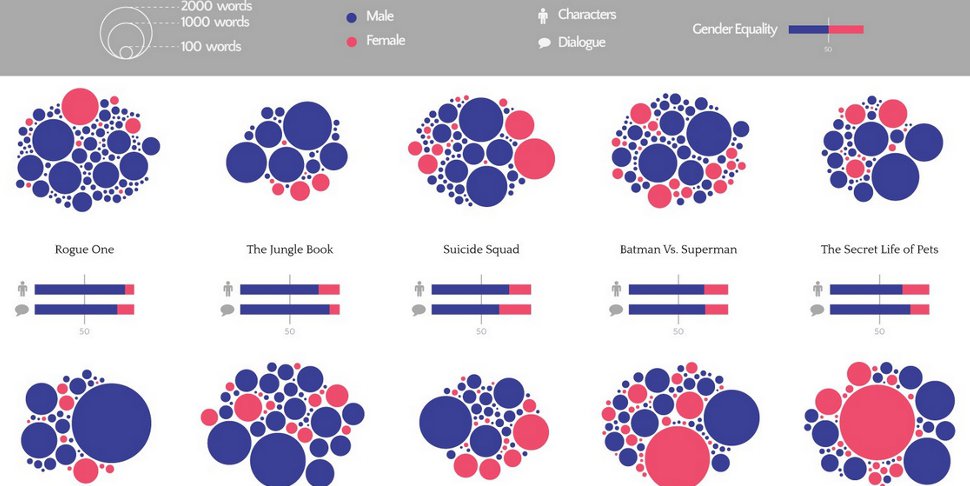
Task: Click the Rogue One dialogue bubble icon
Action: click(22, 310)
